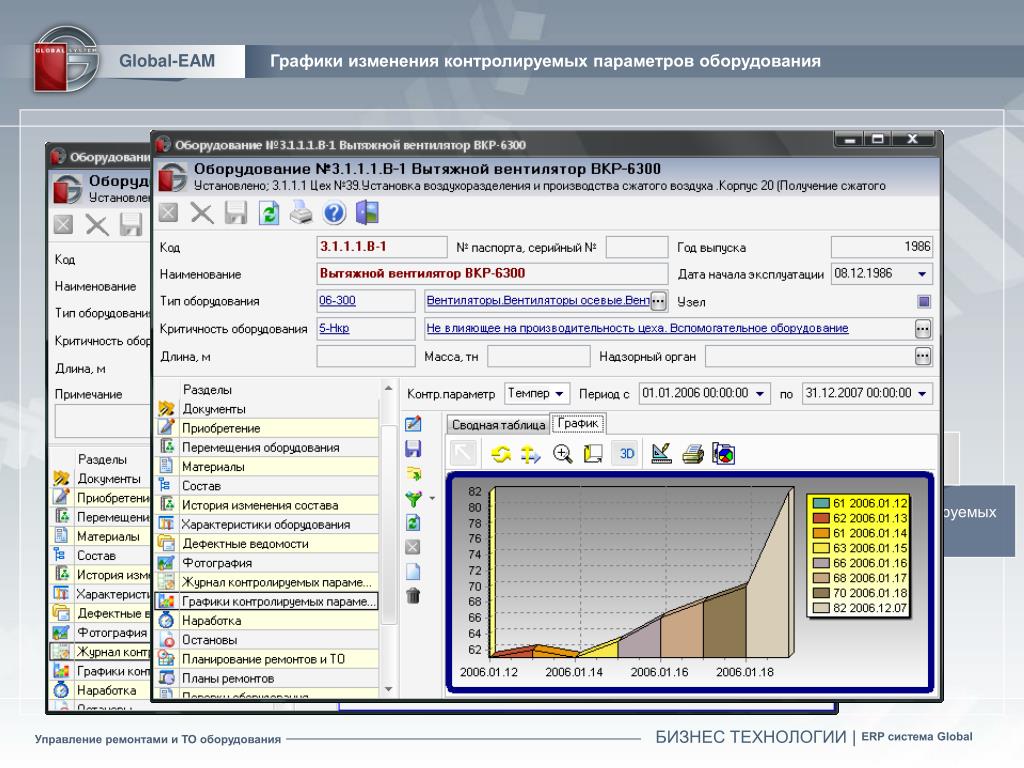1024x768 pixels.
Task: Open the 5-Нкр criticality link
Action: point(334,328)
